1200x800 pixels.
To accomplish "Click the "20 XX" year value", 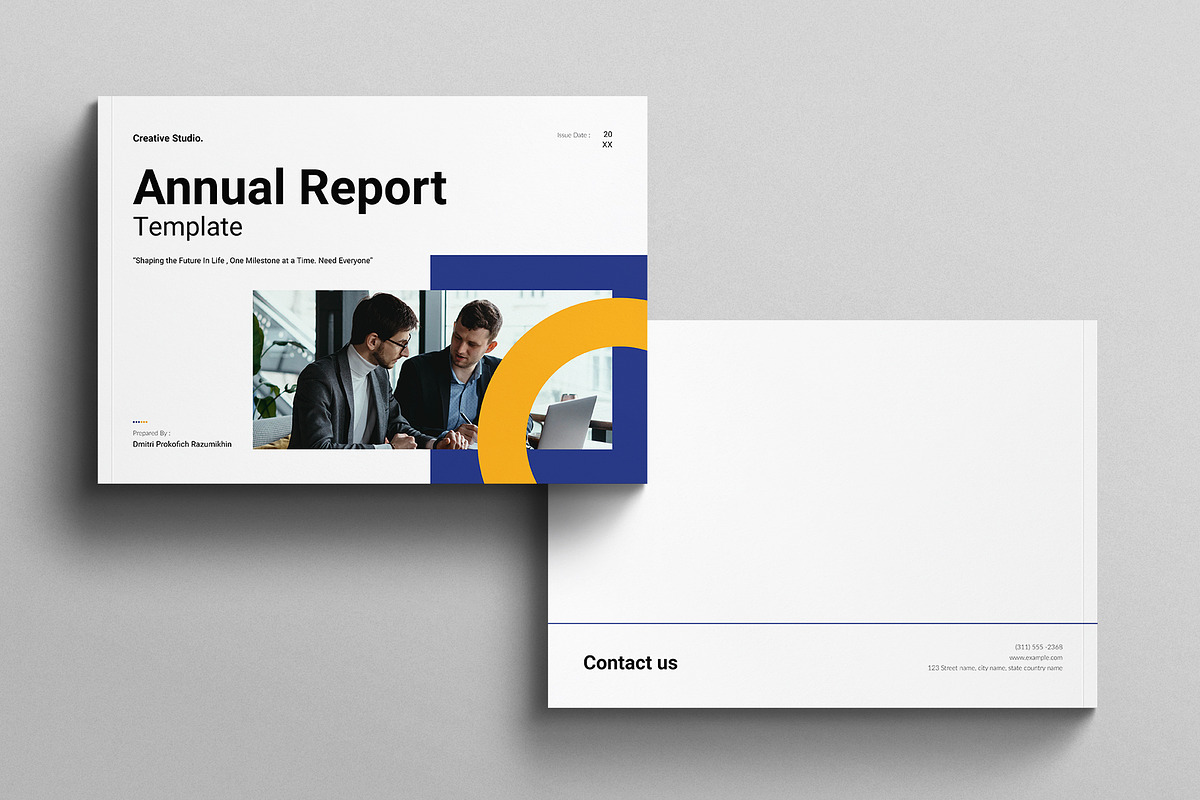I will coord(608,139).
